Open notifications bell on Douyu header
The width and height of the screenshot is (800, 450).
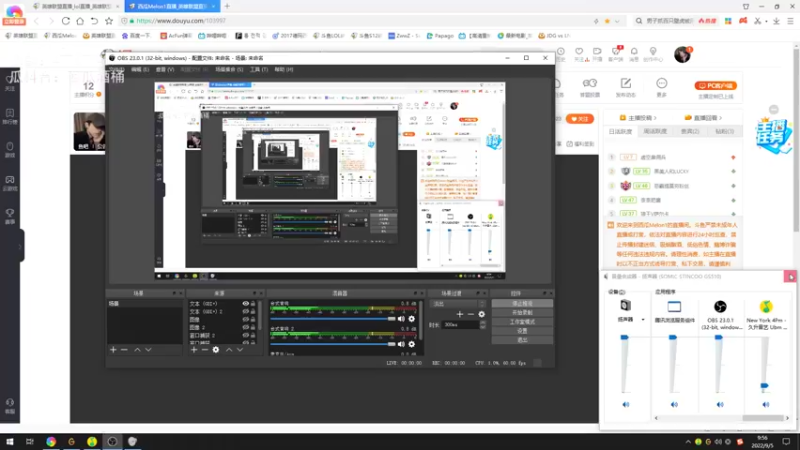[634, 54]
